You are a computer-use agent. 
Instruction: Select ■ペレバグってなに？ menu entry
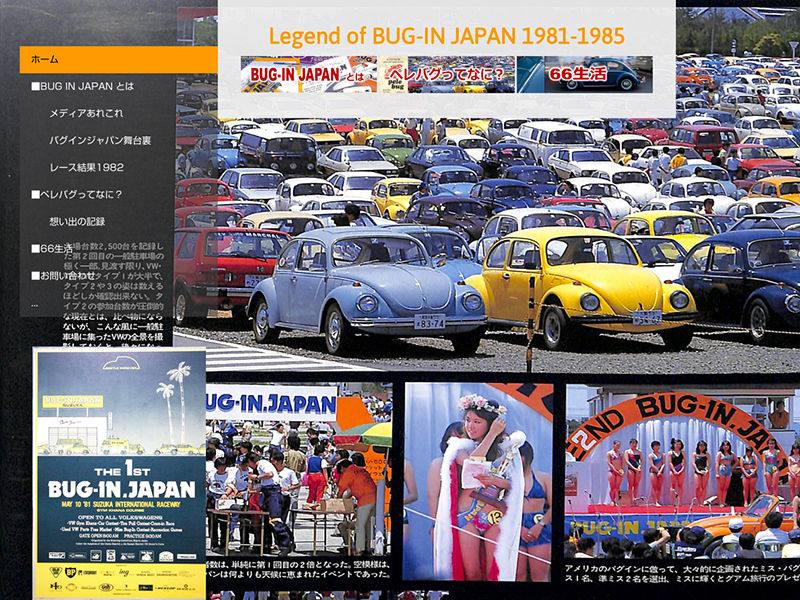coord(77,194)
